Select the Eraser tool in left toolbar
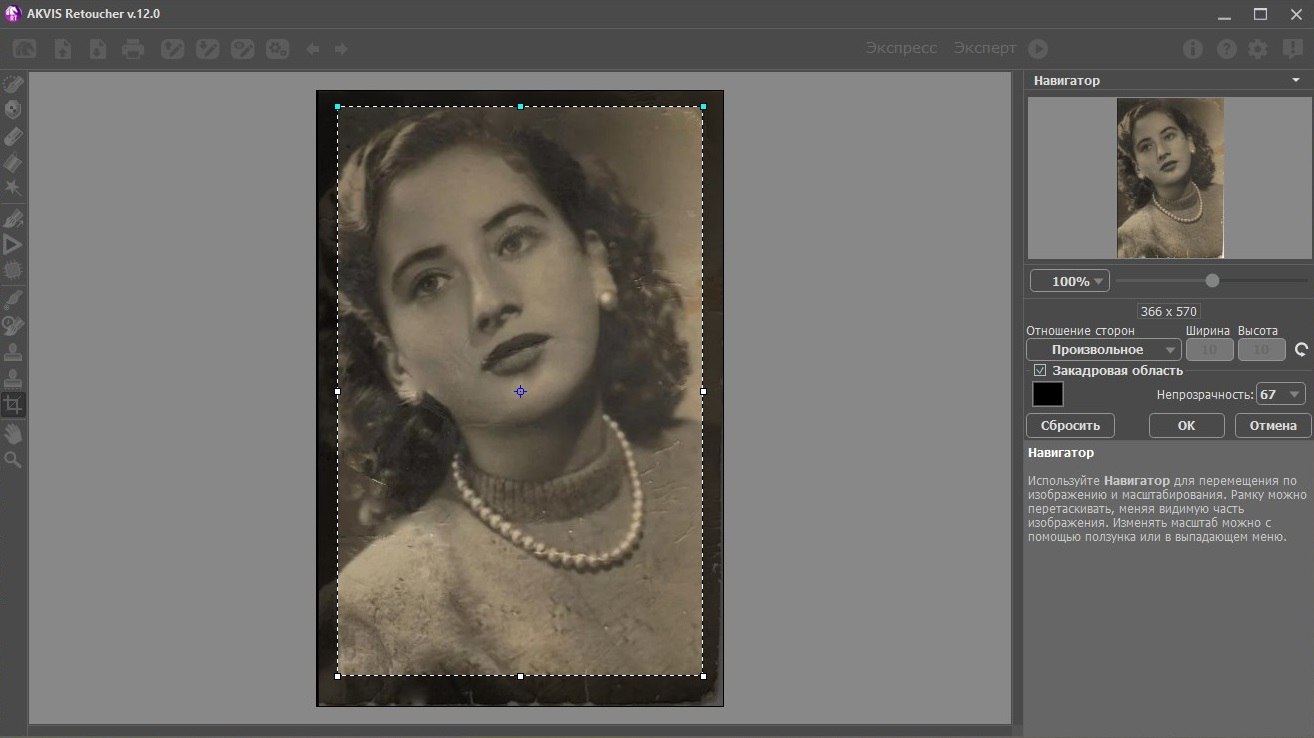The image size is (1314, 738). [x=13, y=136]
